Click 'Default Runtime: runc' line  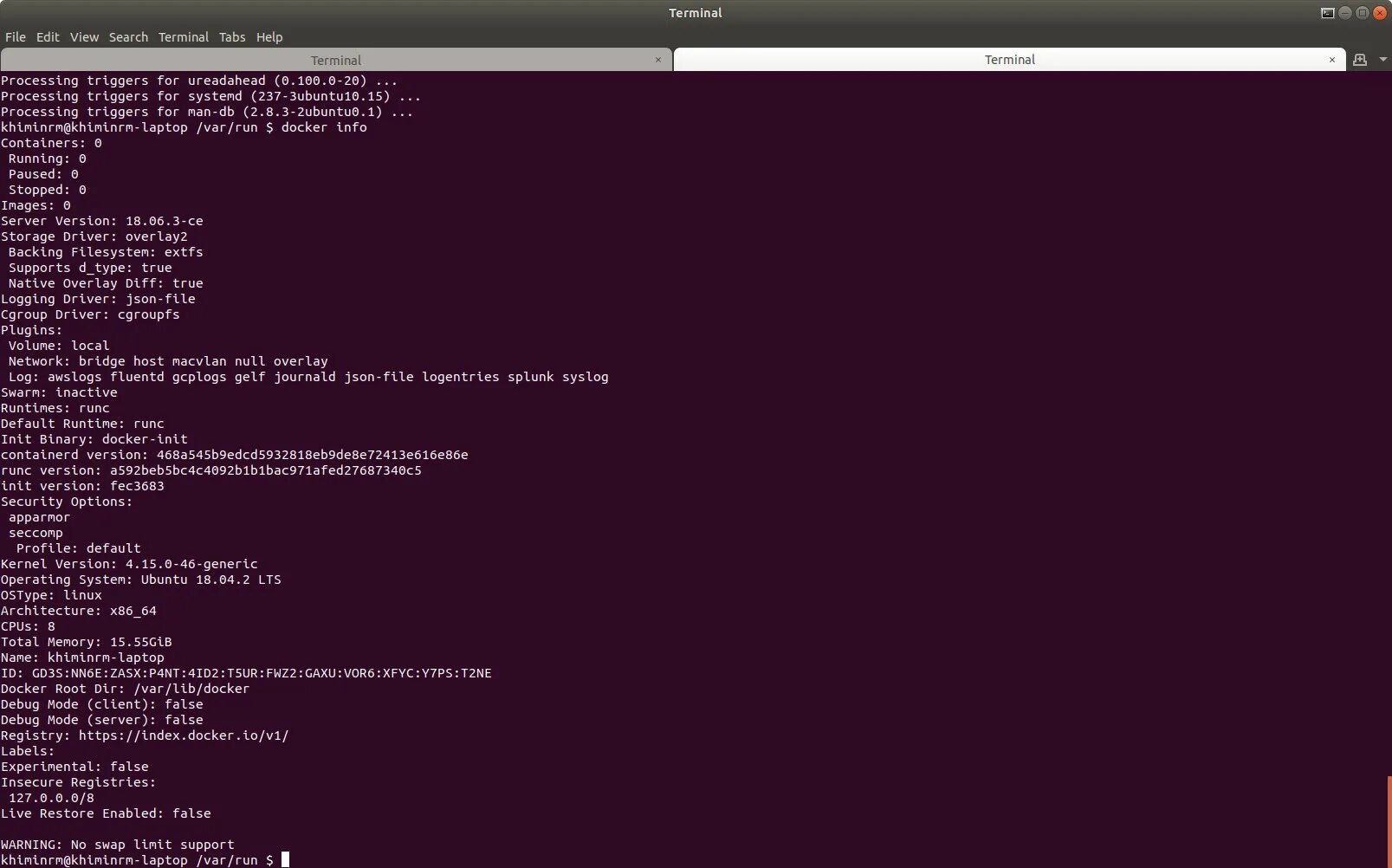(x=82, y=424)
